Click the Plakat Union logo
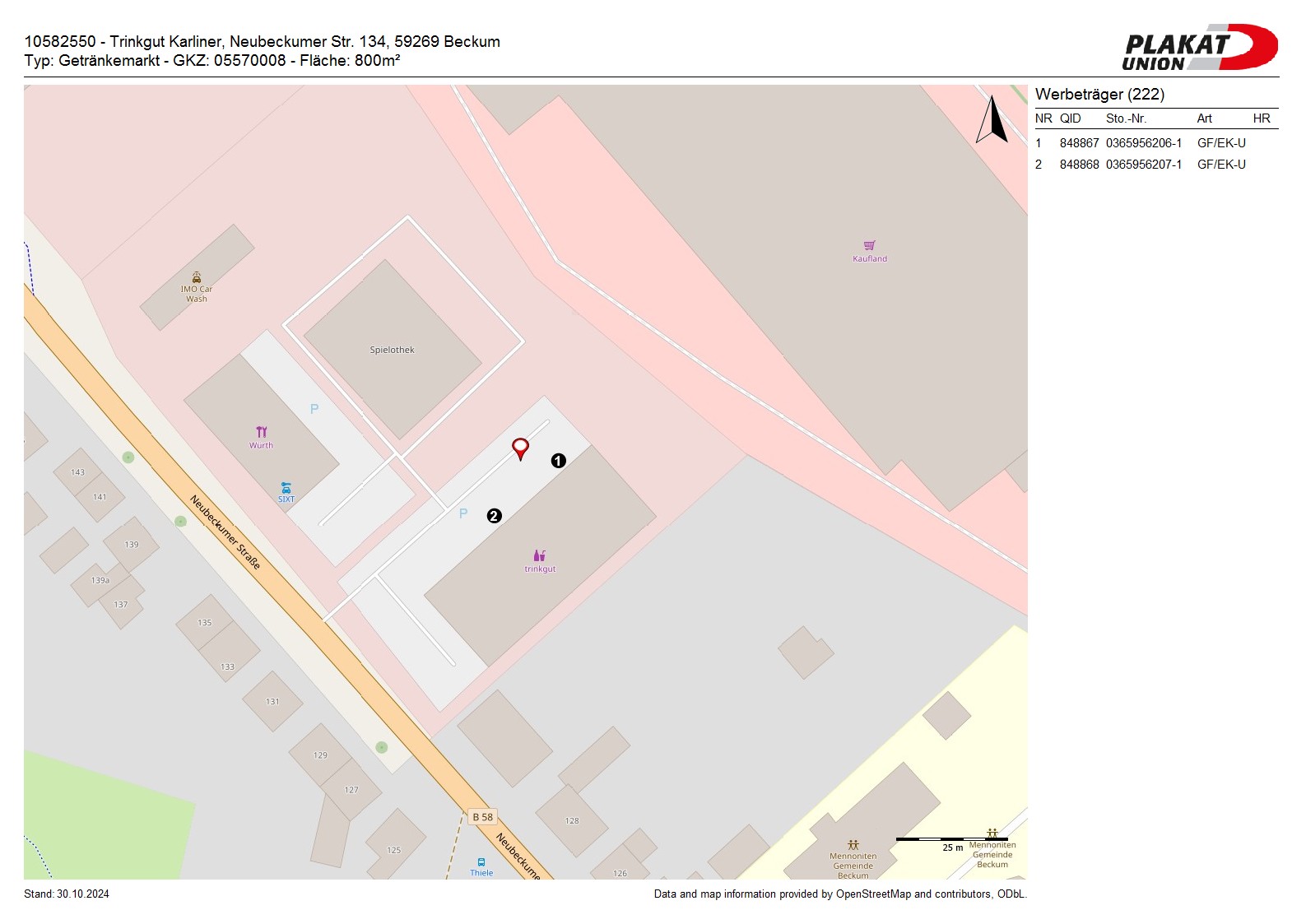 pyautogui.click(x=1198, y=48)
